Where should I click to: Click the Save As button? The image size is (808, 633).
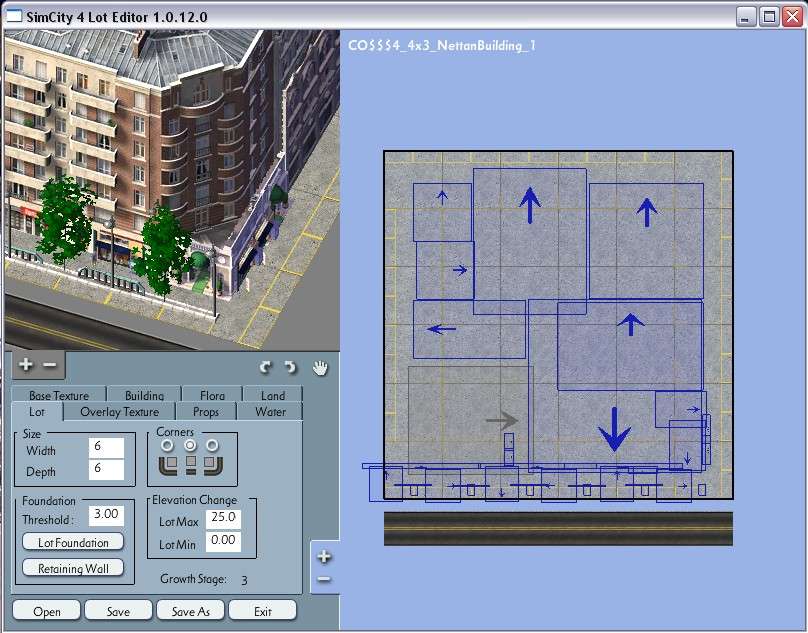click(x=190, y=610)
